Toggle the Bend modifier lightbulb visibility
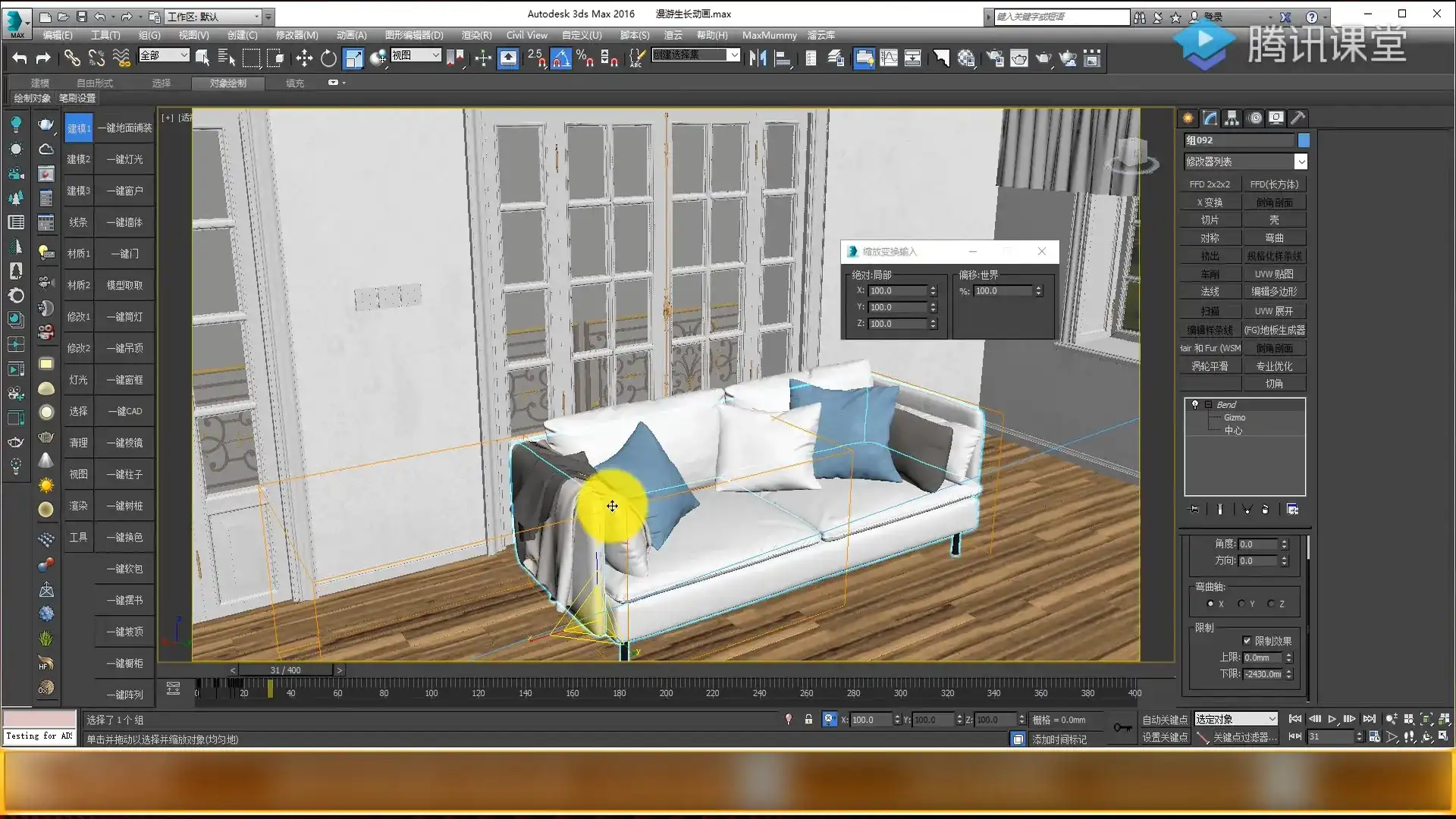The width and height of the screenshot is (1456, 819). pos(1195,404)
